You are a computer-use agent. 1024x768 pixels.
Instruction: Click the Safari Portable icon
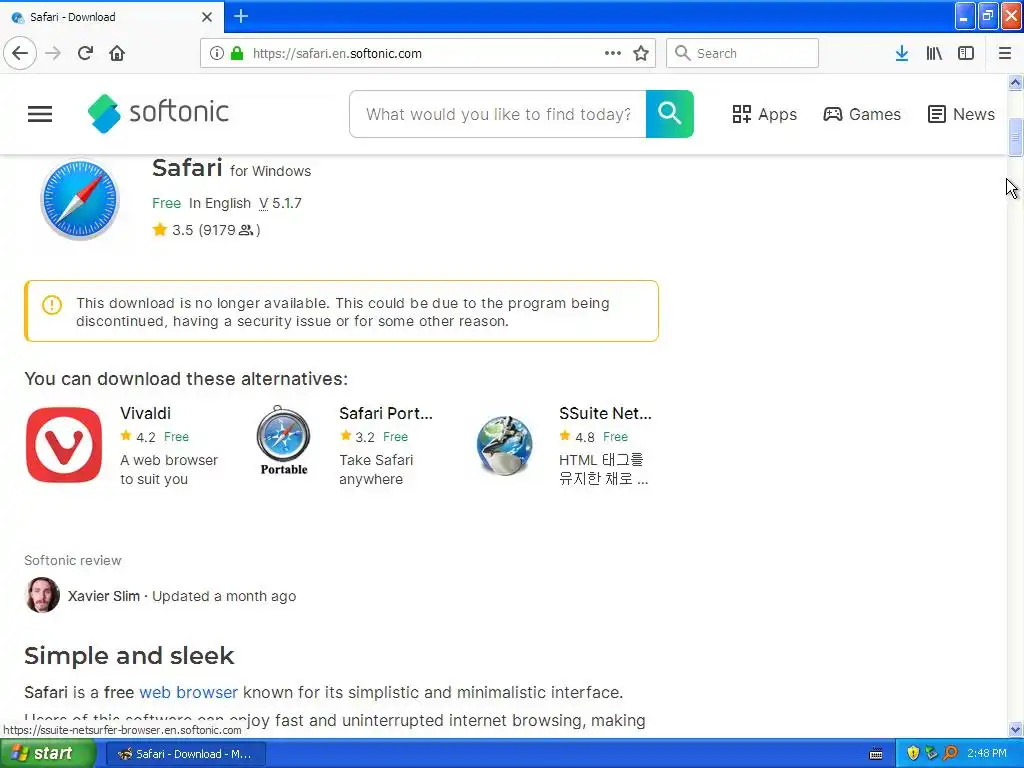(283, 440)
